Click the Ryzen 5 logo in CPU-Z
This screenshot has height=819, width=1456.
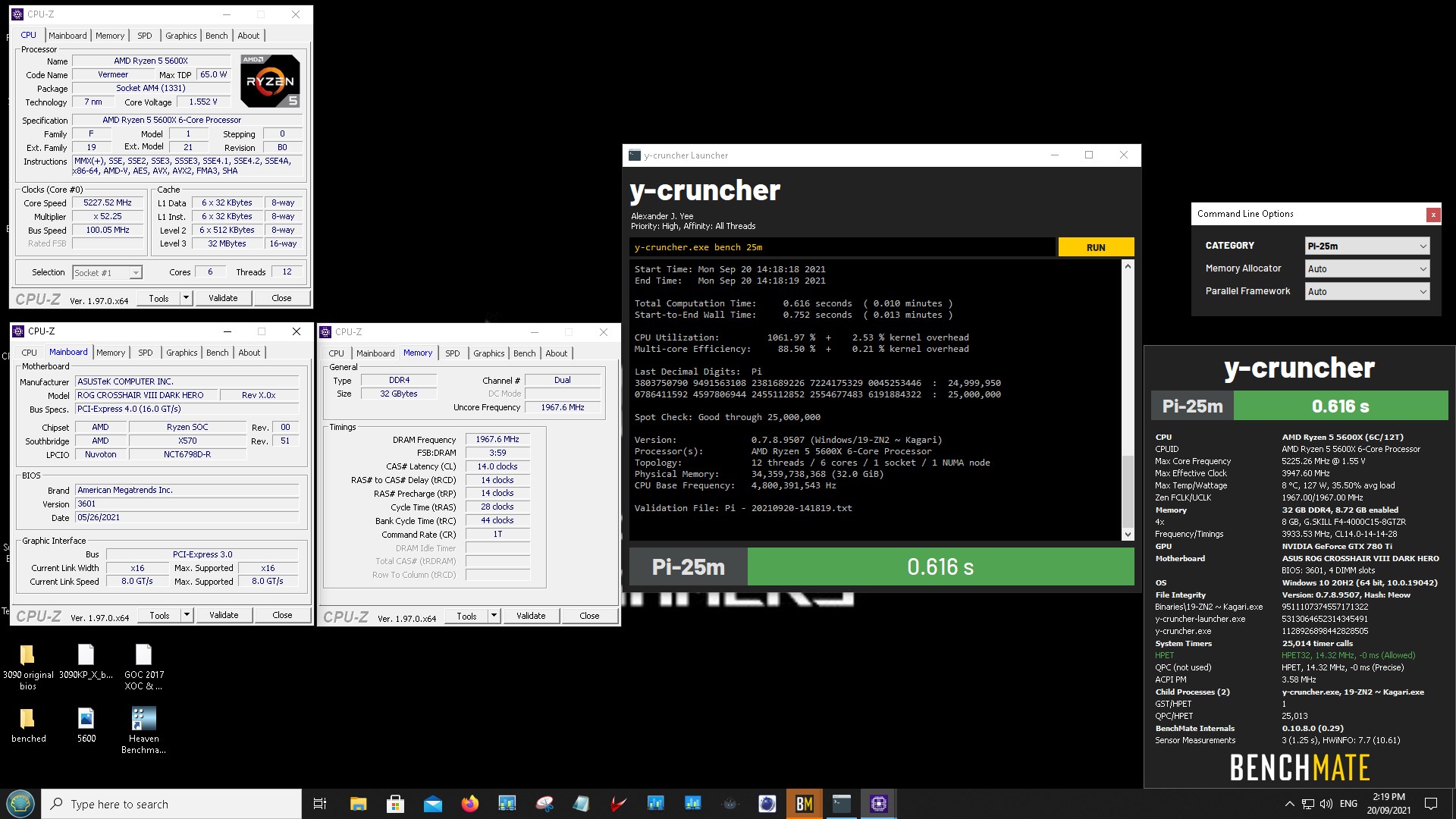click(x=270, y=80)
